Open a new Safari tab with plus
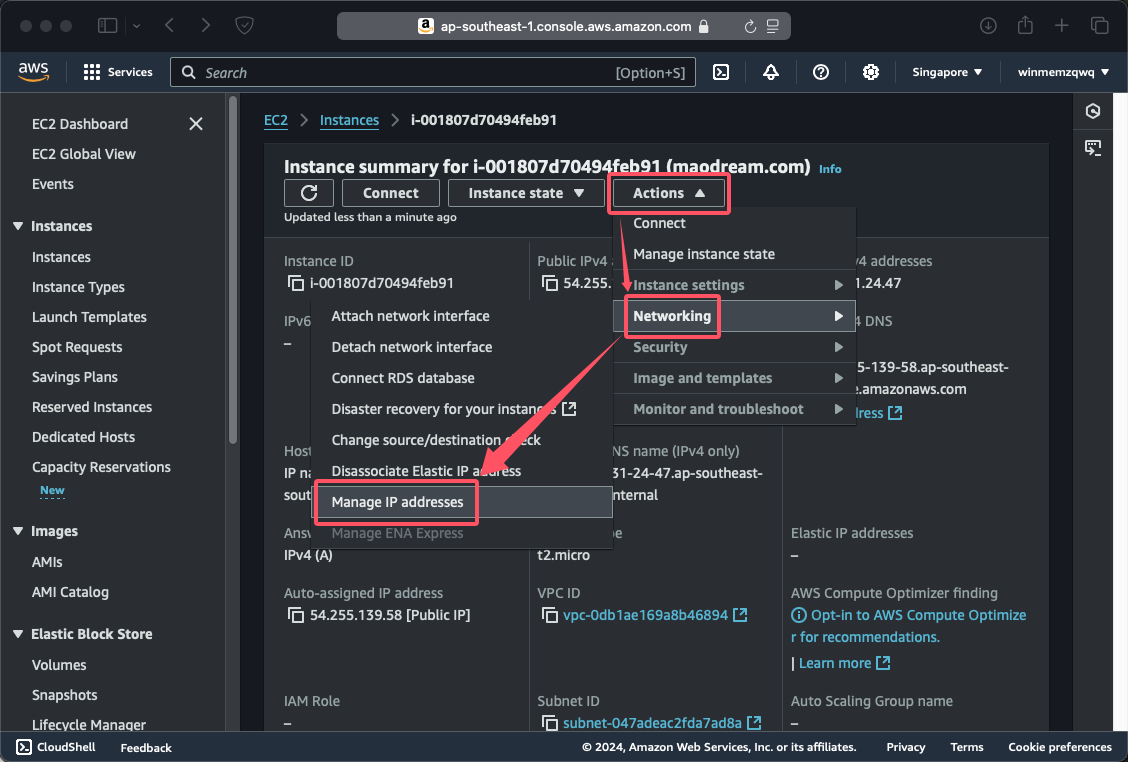 (x=1062, y=26)
